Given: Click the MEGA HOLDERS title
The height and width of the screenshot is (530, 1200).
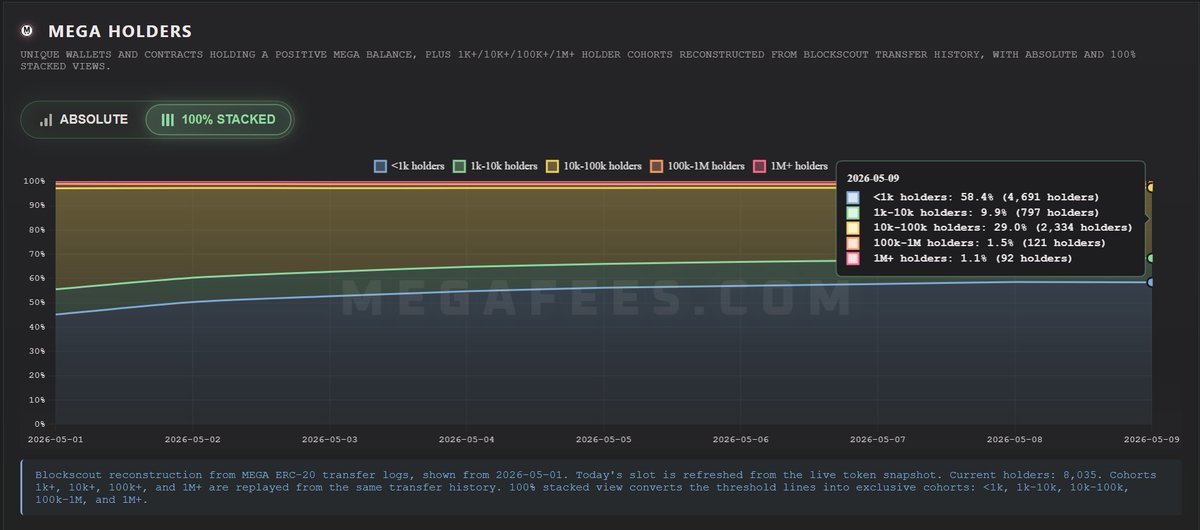Looking at the screenshot, I should [120, 33].
